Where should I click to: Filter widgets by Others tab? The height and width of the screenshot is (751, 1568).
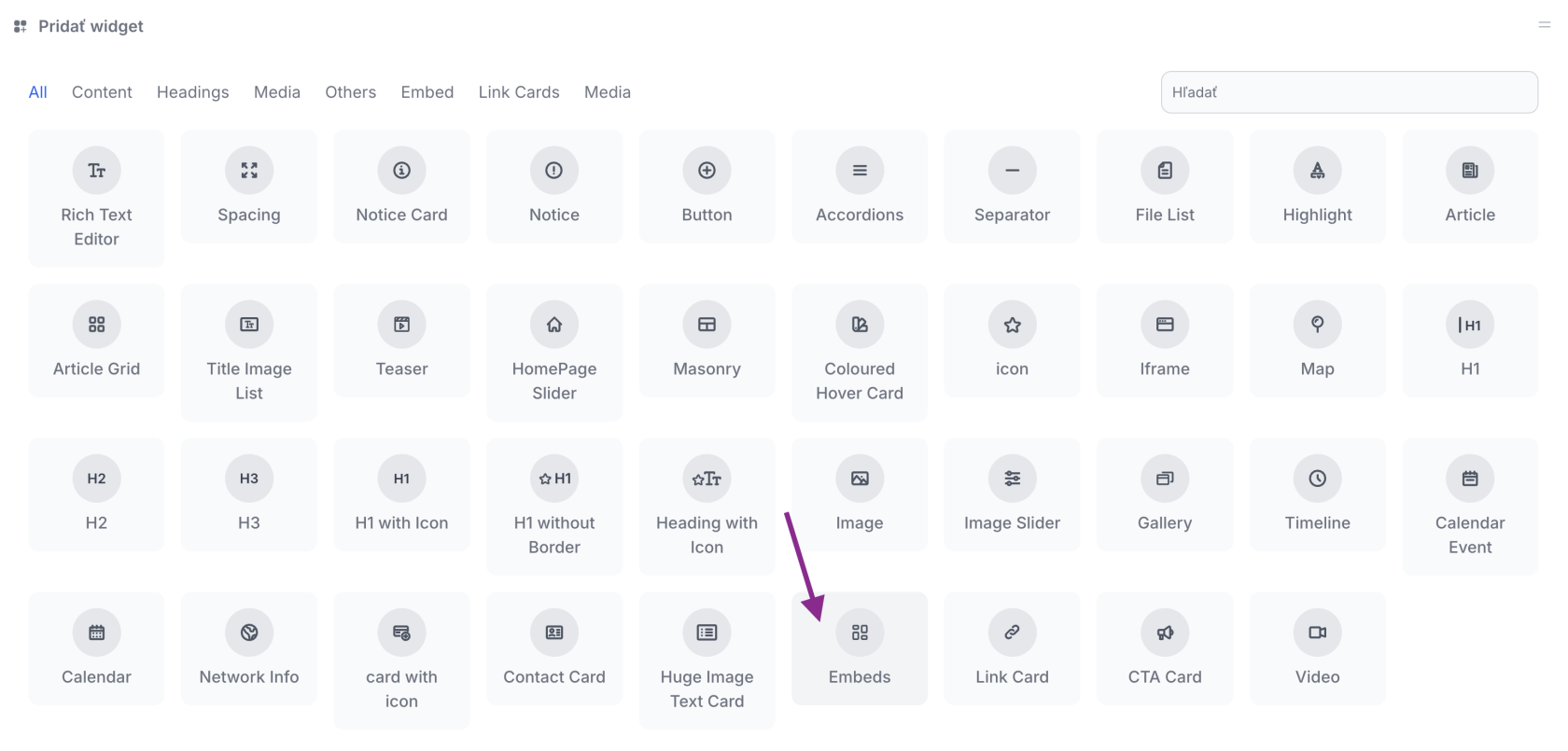click(351, 92)
